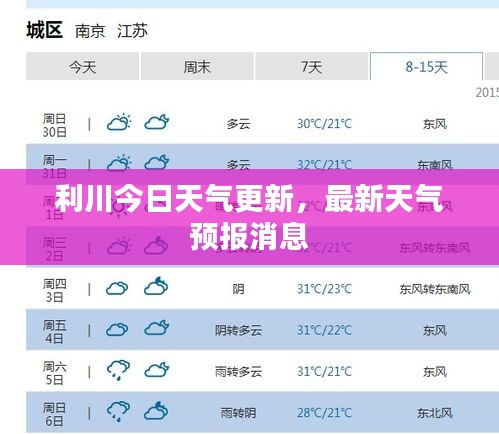Screen dimensions: 499x434
Task: Click night cloudy moon icon for 30日
Action: click(x=157, y=122)
